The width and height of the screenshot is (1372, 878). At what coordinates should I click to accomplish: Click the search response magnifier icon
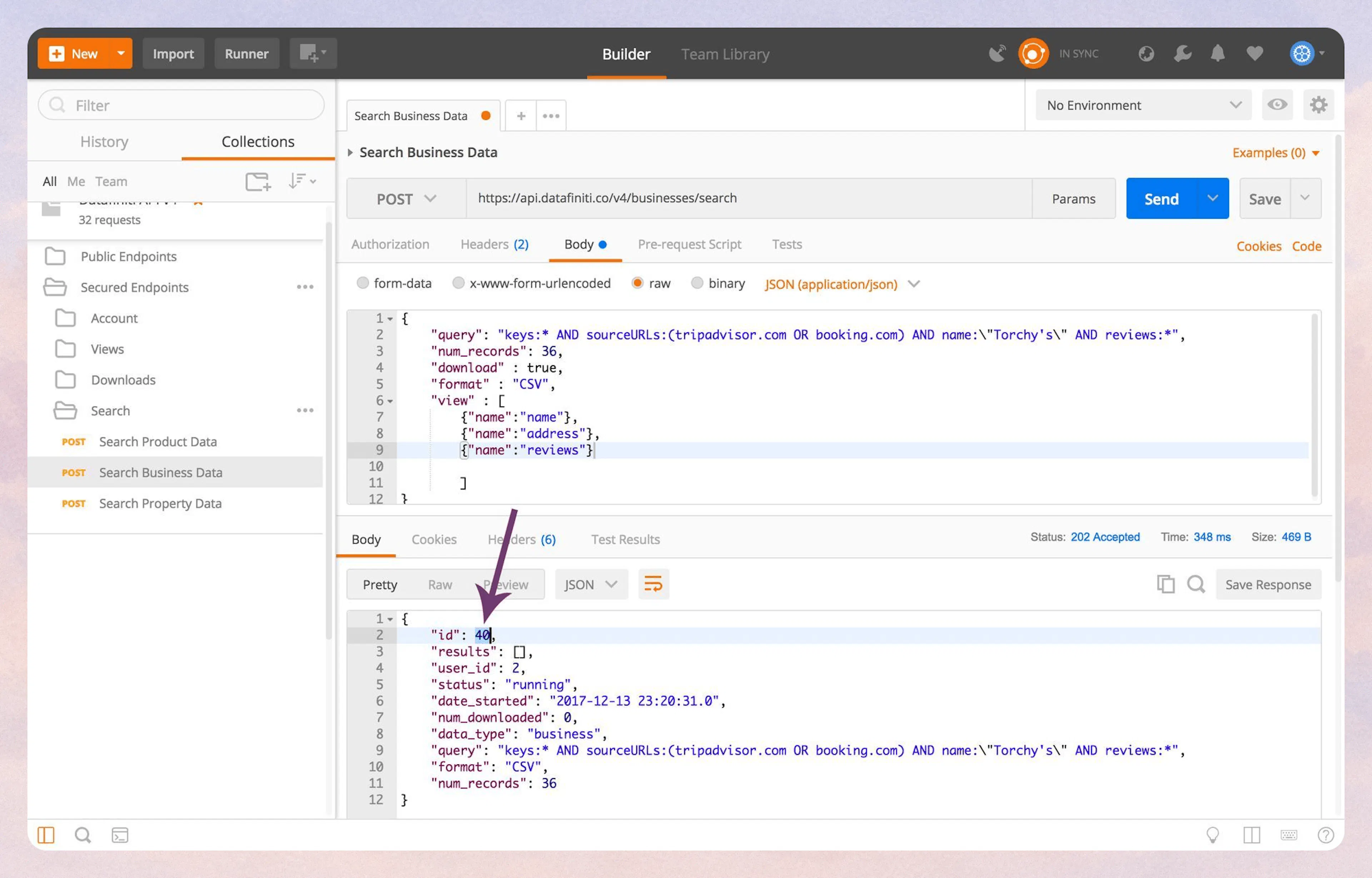click(1196, 584)
